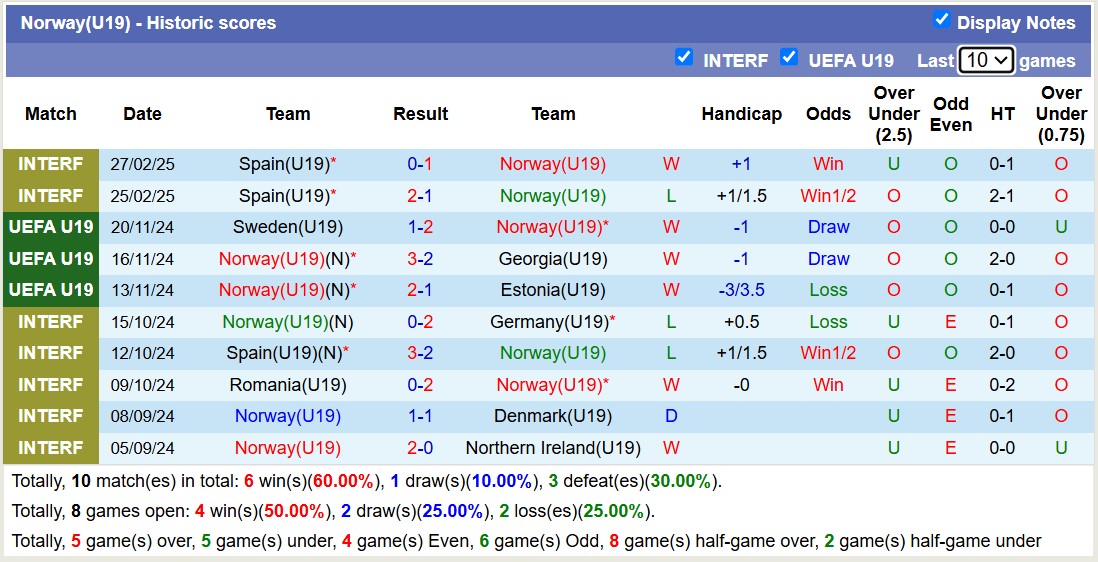Select the UEFA U19 label on 20/11/24 row
The image size is (1098, 562).
pyautogui.click(x=51, y=227)
